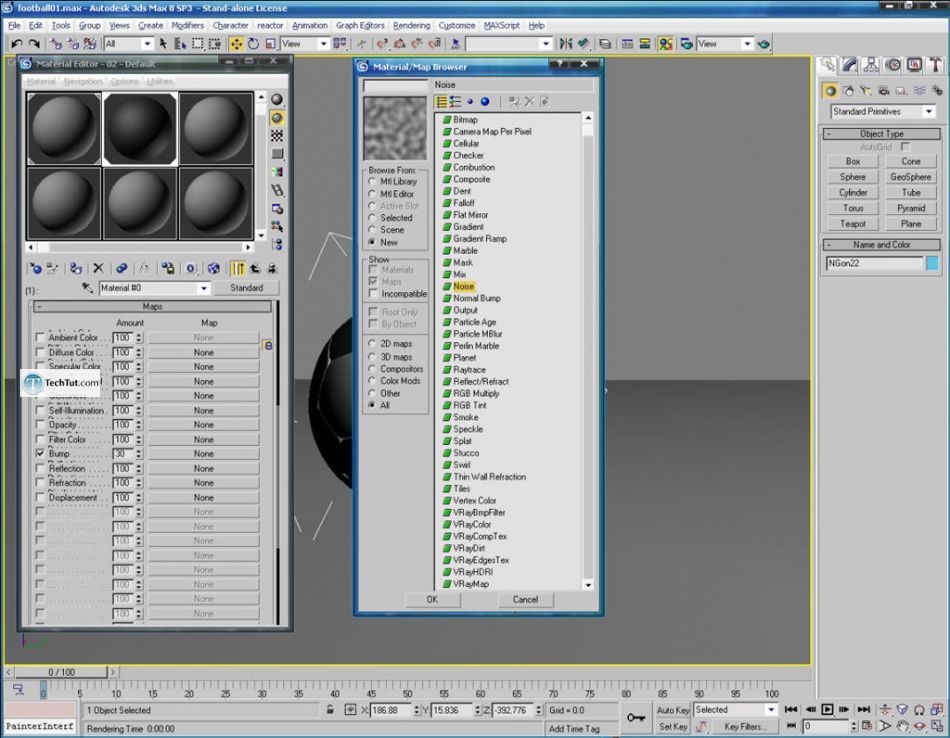
Task: Select the Select and Move tool
Action: pos(236,44)
